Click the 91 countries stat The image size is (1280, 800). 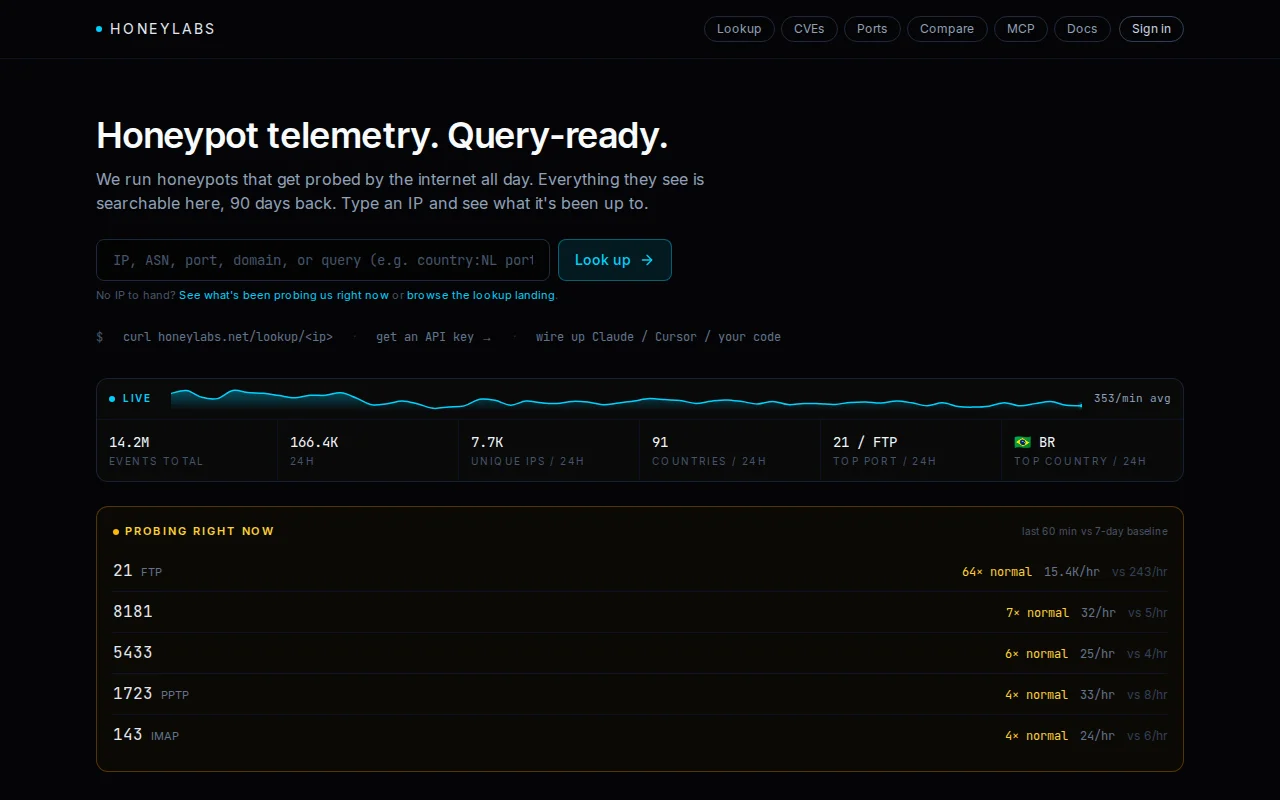[x=730, y=450]
